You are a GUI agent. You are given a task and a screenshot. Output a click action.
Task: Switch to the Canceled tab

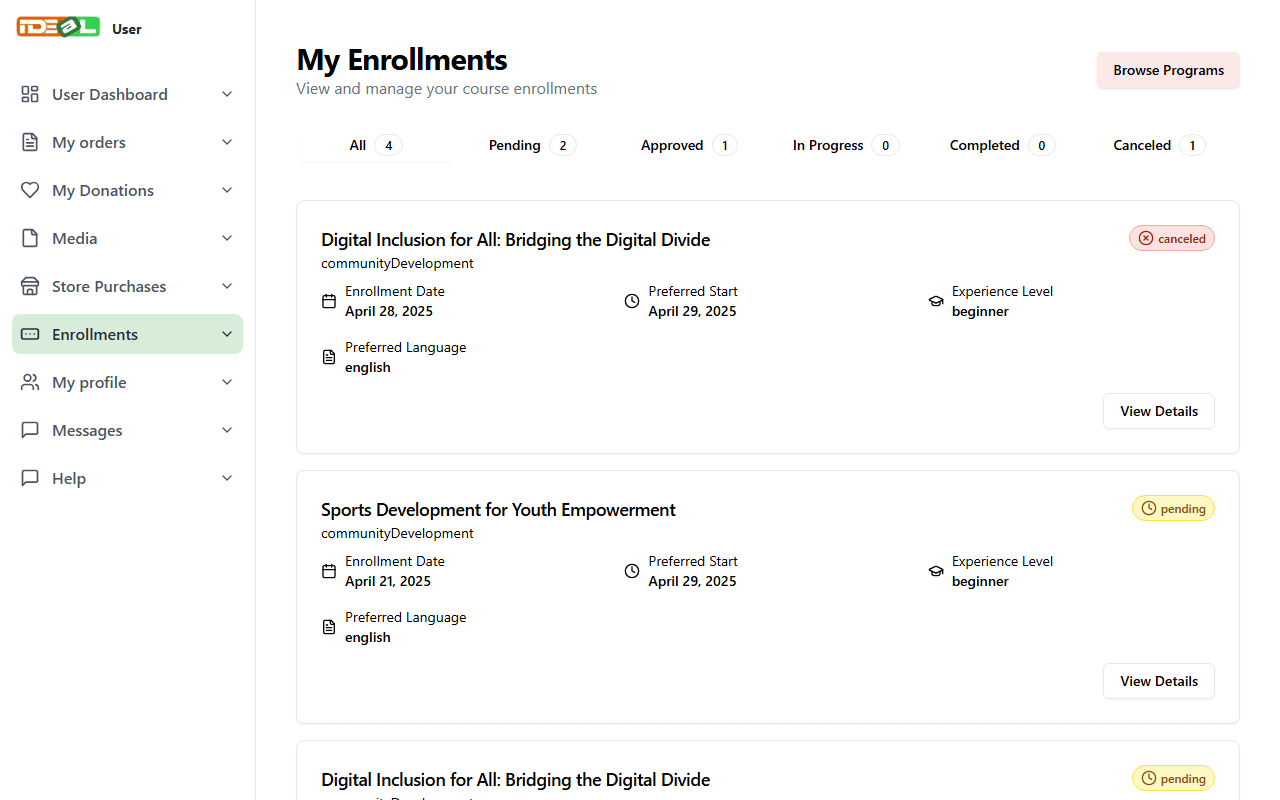[1159, 145]
